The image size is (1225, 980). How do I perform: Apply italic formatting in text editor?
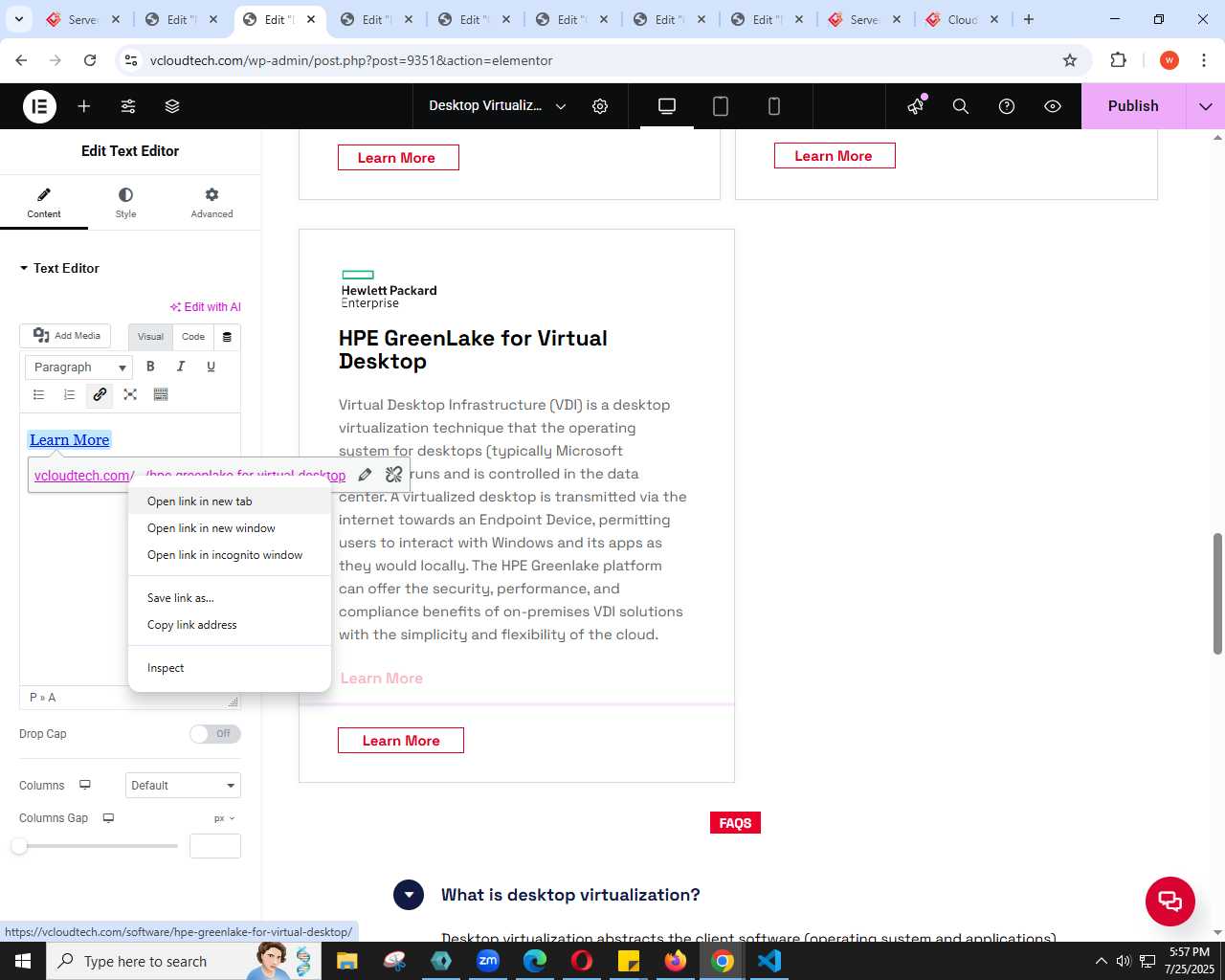(x=181, y=367)
